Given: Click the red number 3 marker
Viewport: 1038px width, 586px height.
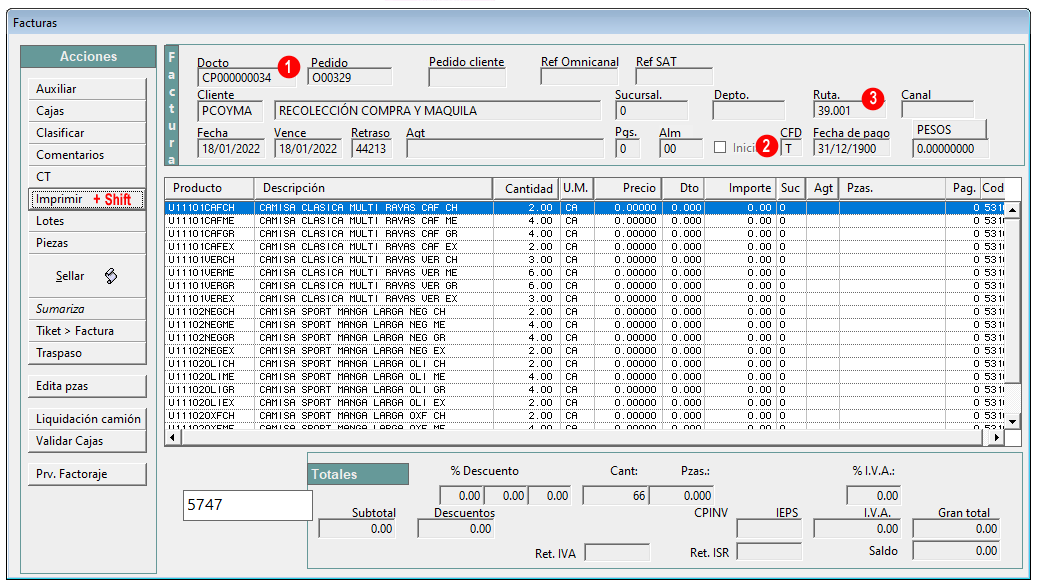Looking at the screenshot, I should pyautogui.click(x=873, y=99).
